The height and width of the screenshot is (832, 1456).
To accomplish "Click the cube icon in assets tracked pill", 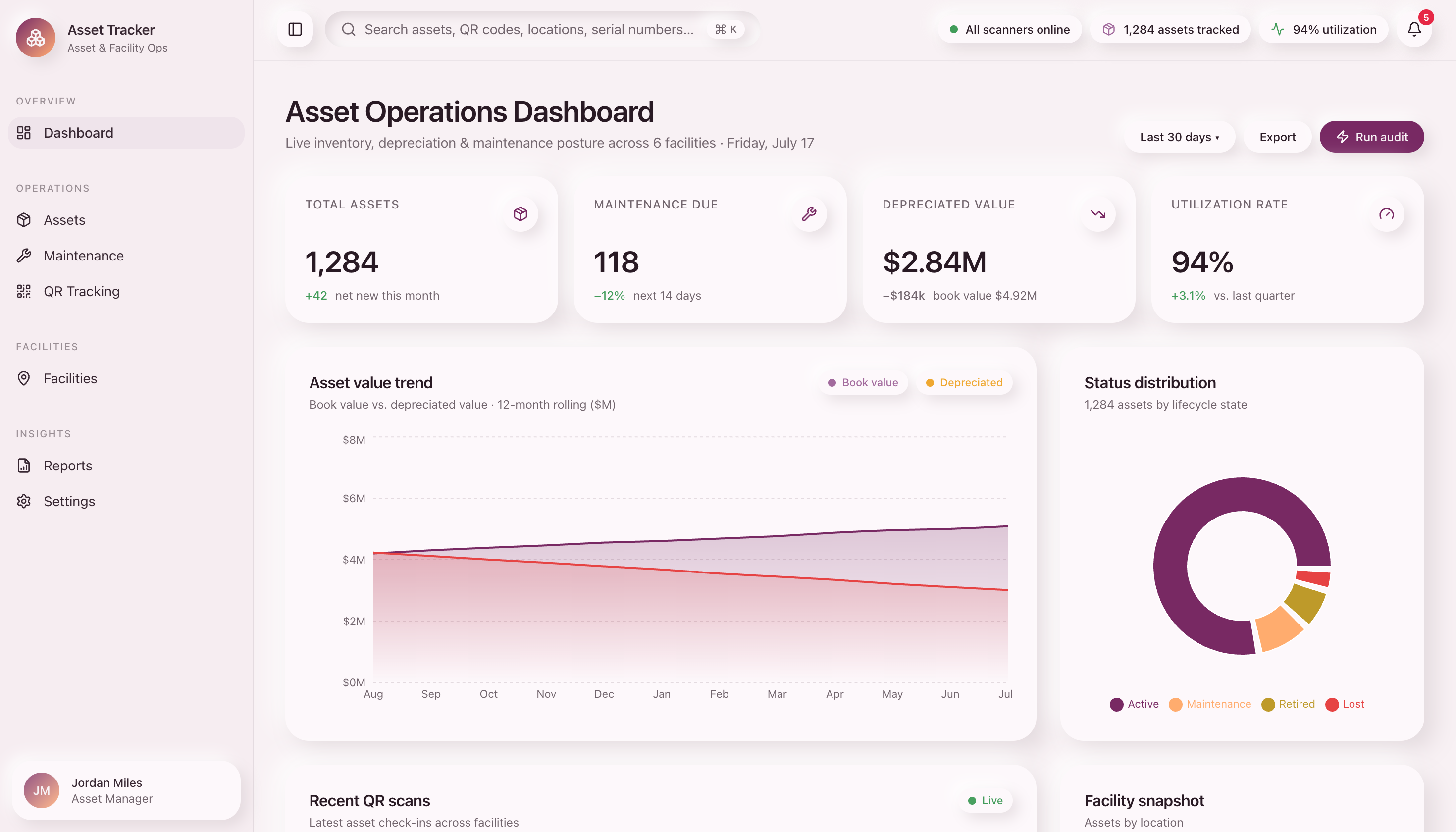I will 1108,29.
